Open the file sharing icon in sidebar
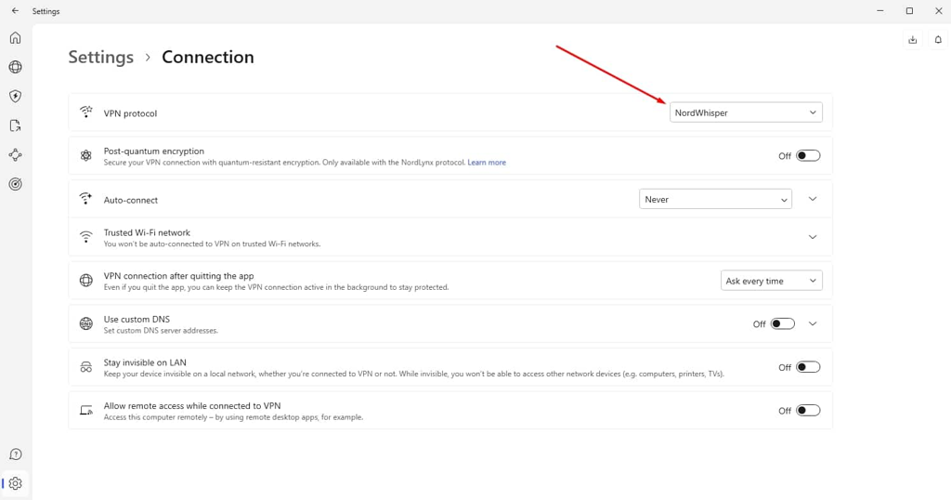951x500 pixels. tap(15, 126)
